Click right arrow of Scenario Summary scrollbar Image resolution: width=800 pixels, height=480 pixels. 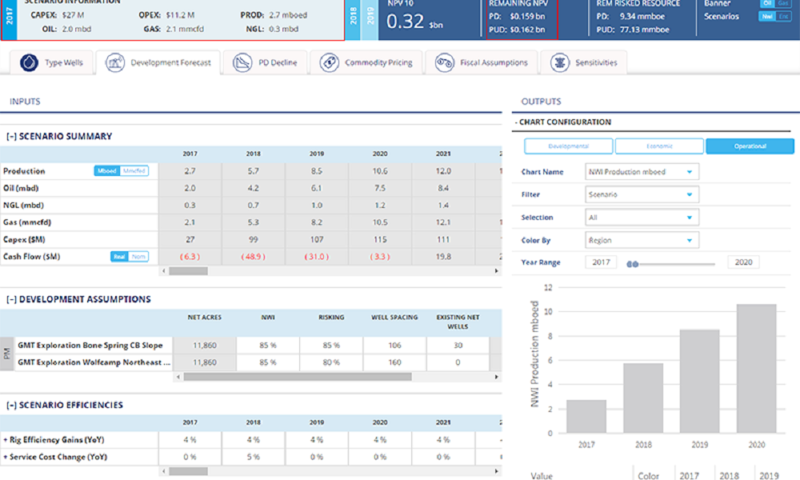click(x=496, y=271)
